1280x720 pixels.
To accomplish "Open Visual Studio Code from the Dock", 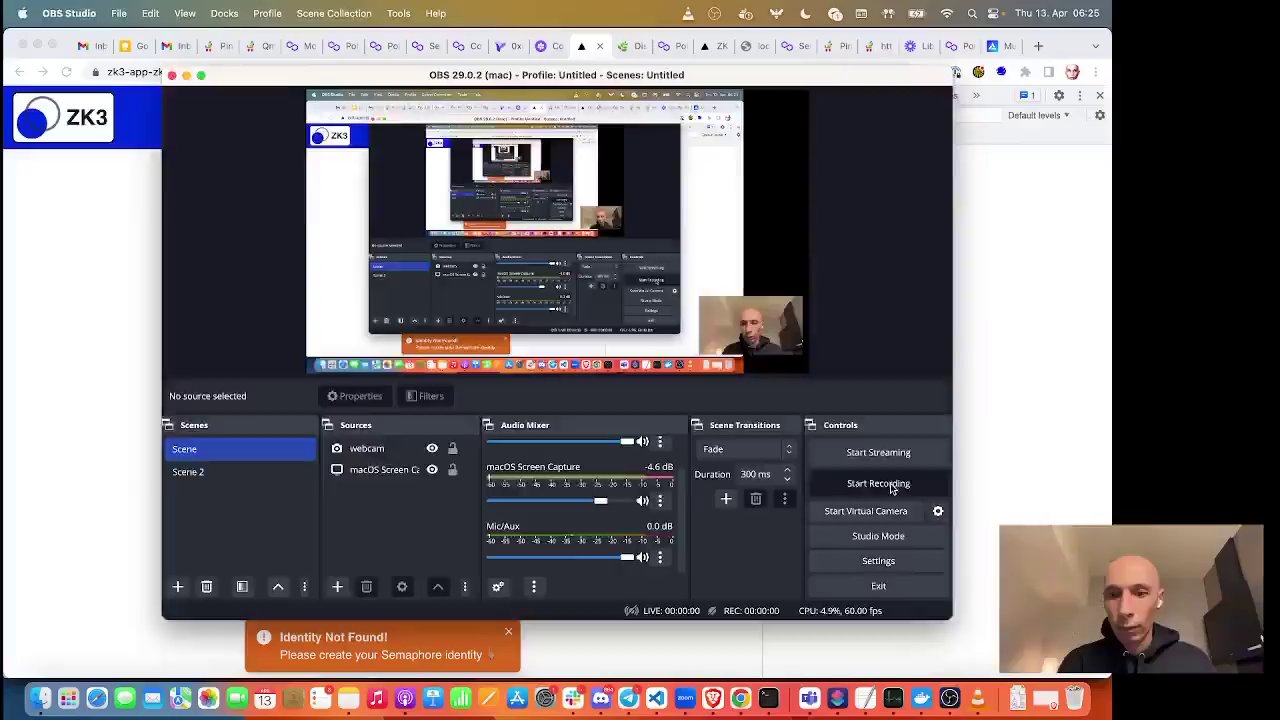I will coord(656,698).
